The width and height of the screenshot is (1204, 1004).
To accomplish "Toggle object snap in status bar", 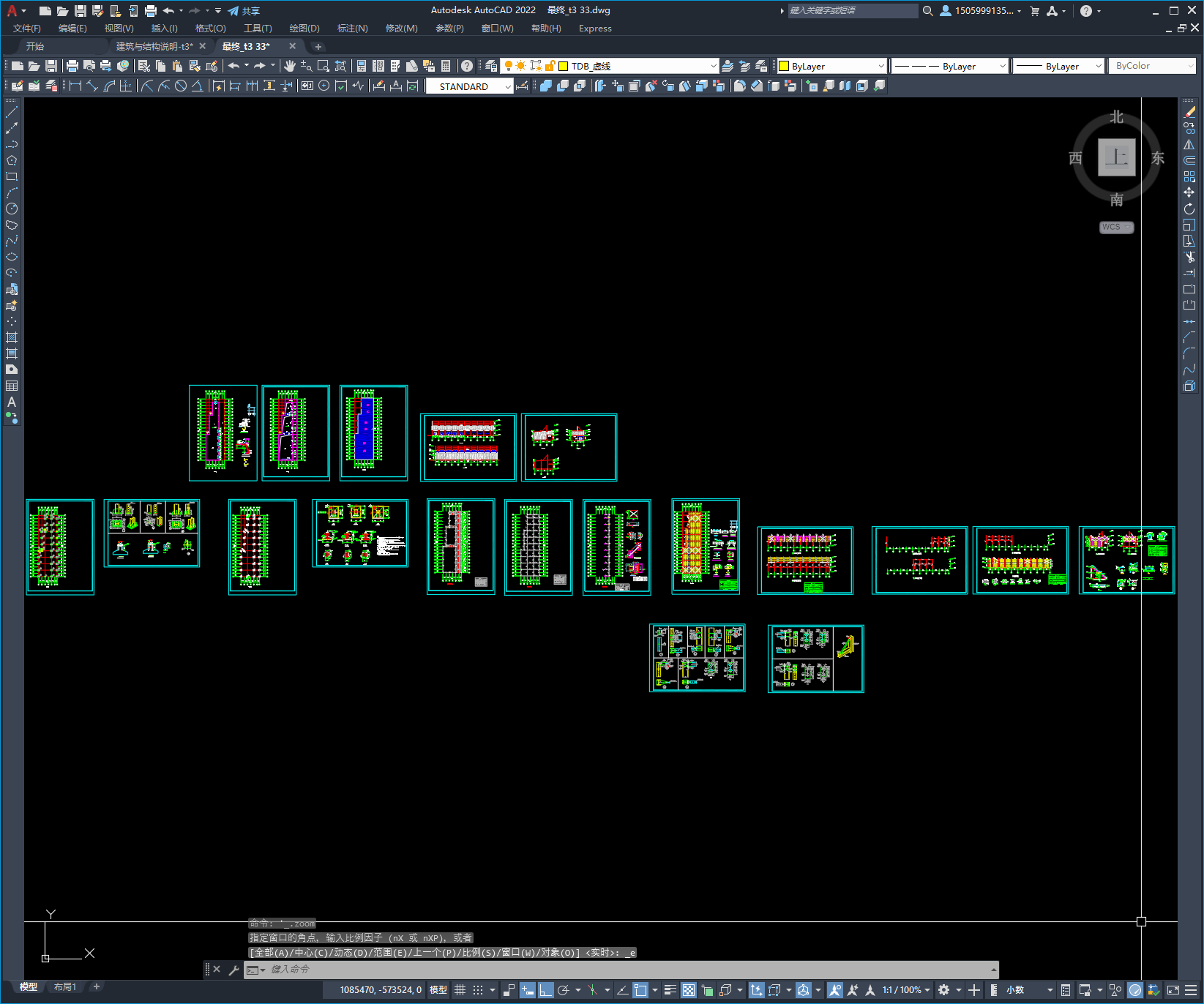I will 640,990.
